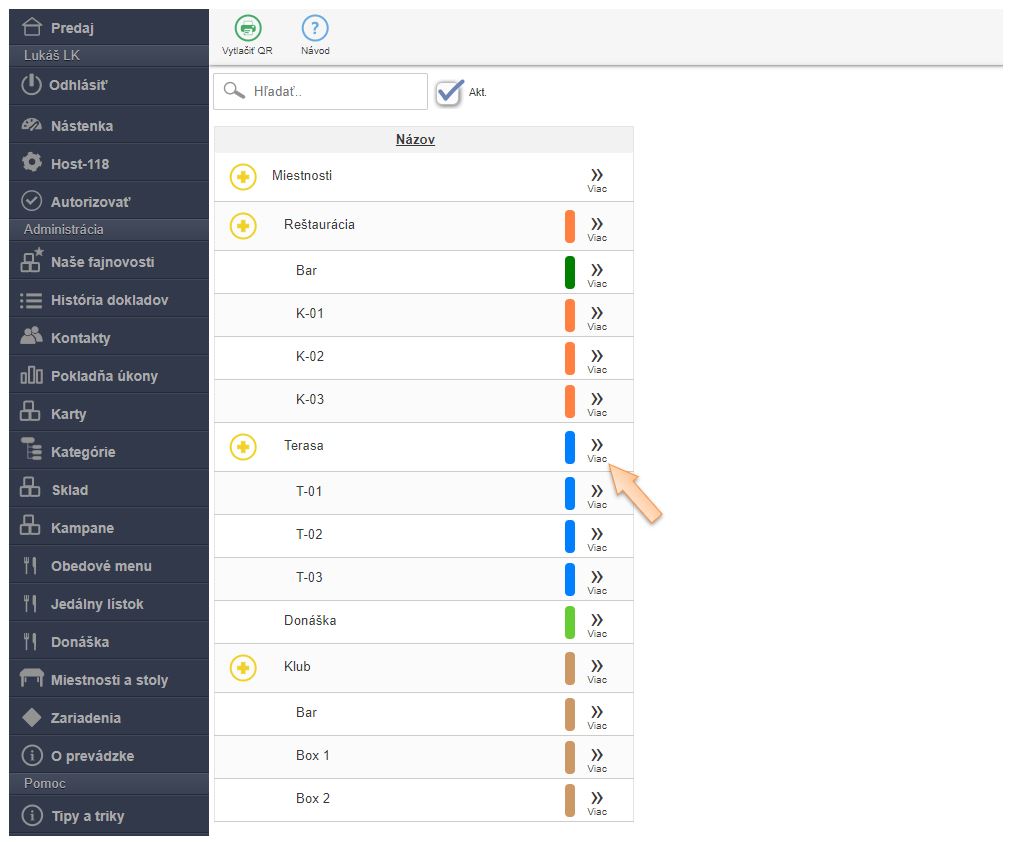
Task: Click the Kontakty people icon
Action: (32, 337)
